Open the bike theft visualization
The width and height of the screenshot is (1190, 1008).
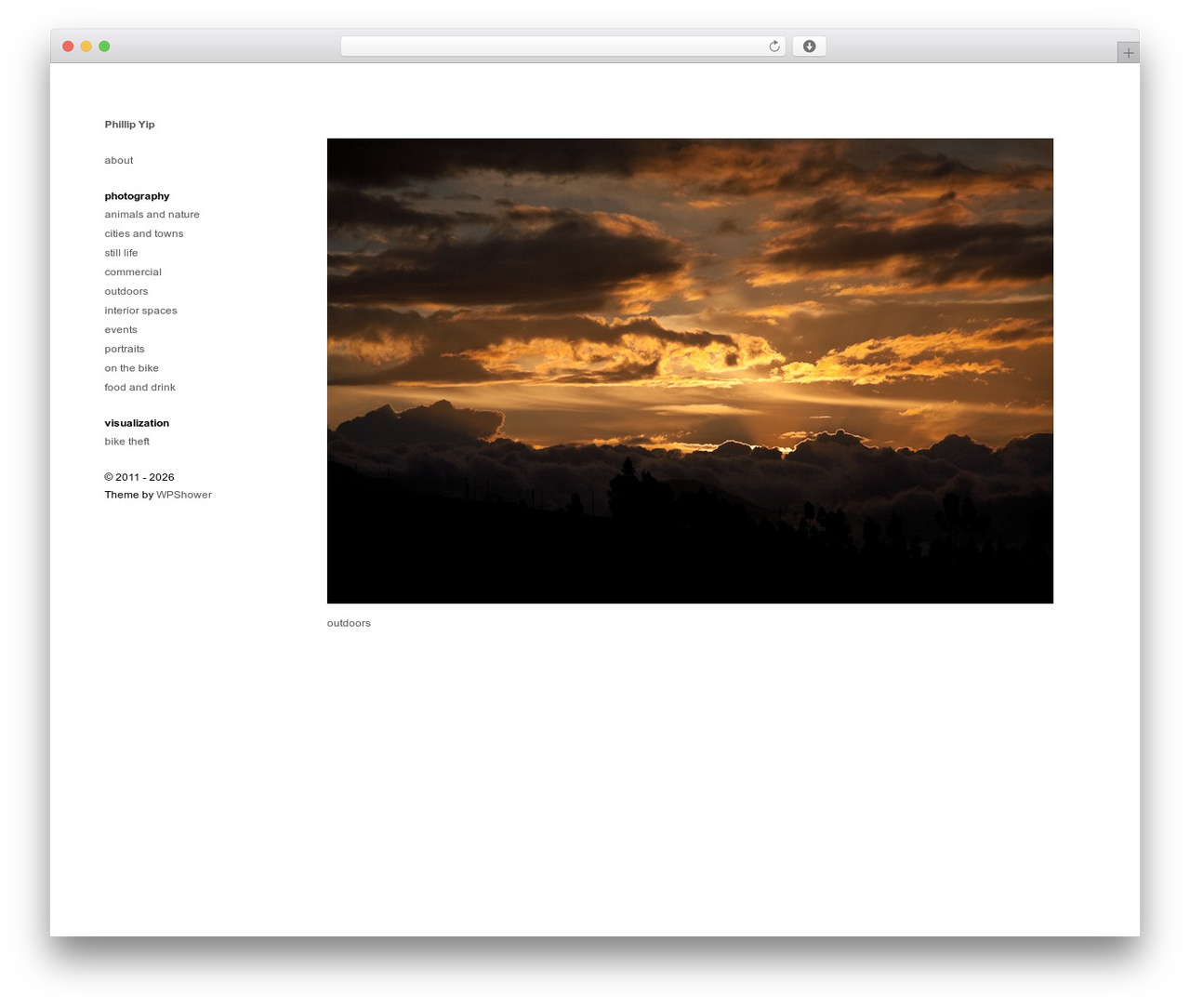pos(126,442)
